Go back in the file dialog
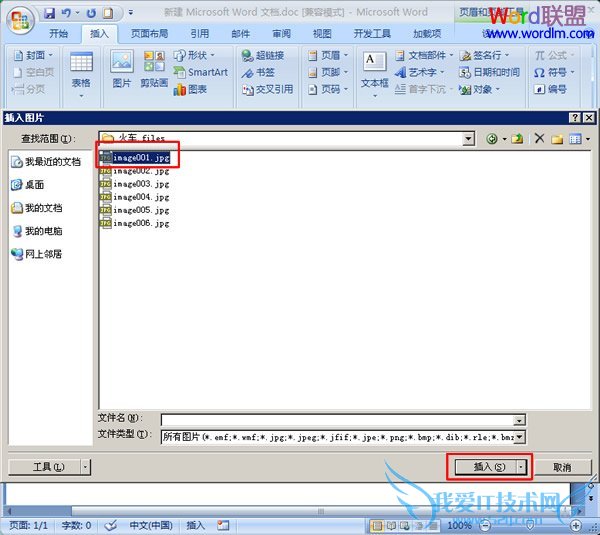600x535 pixels. click(492, 139)
